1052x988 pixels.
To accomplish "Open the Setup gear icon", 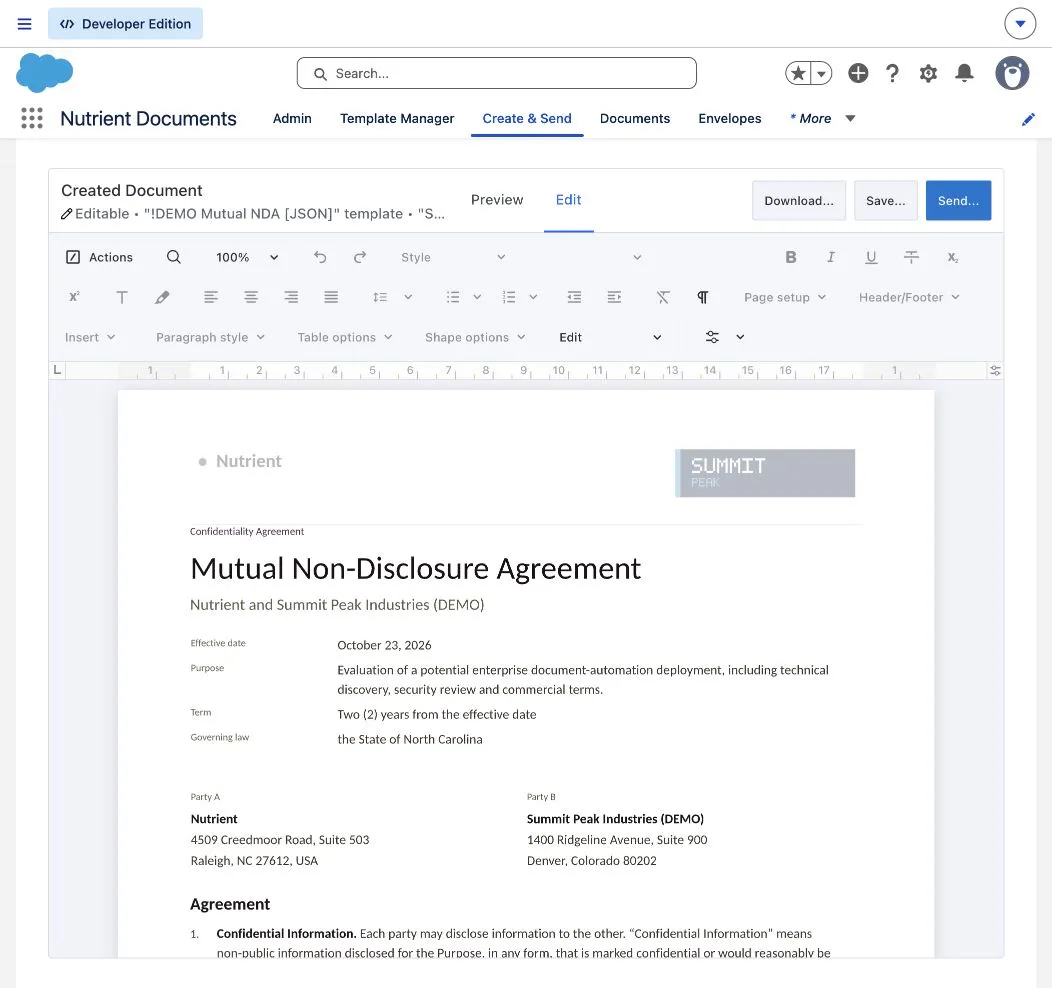I will point(928,73).
